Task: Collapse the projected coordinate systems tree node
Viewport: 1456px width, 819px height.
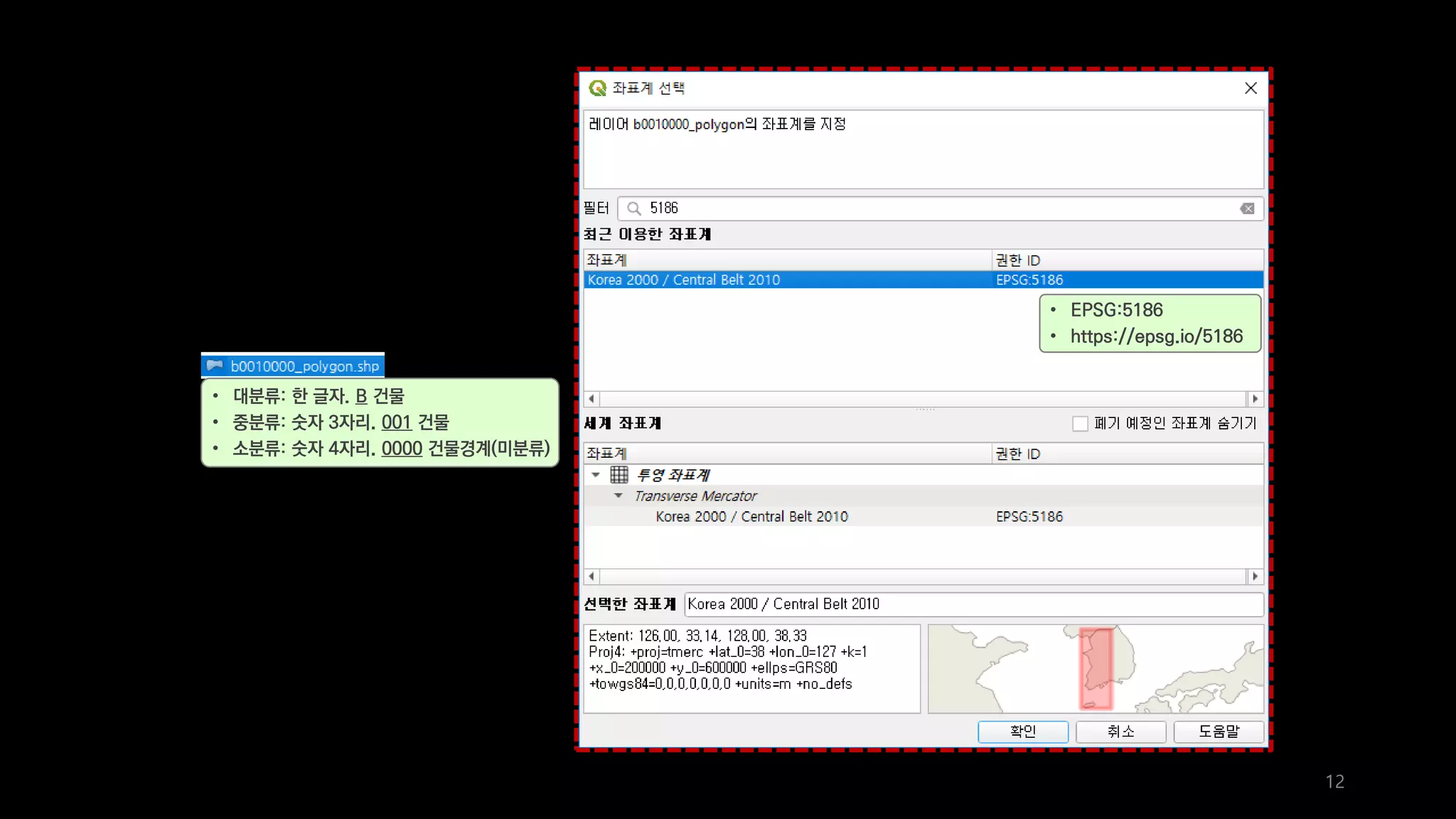Action: pyautogui.click(x=596, y=474)
